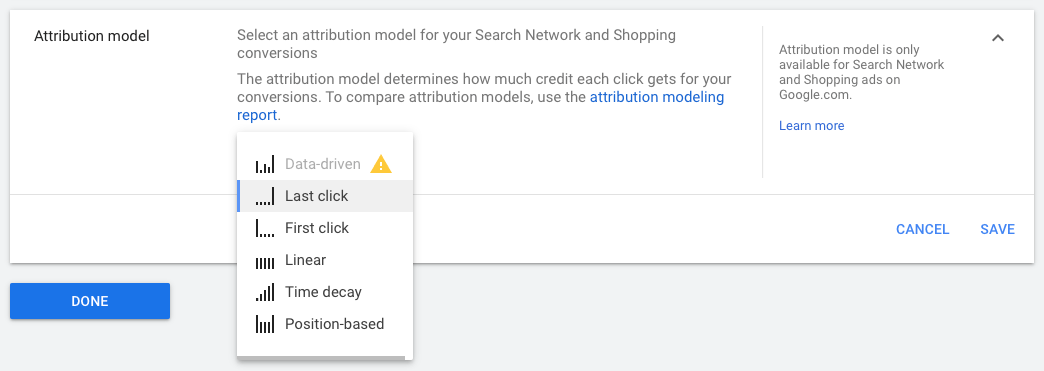Select the greyed-out Data-driven option
Viewport: 1044px width, 371px height.
pyautogui.click(x=325, y=164)
